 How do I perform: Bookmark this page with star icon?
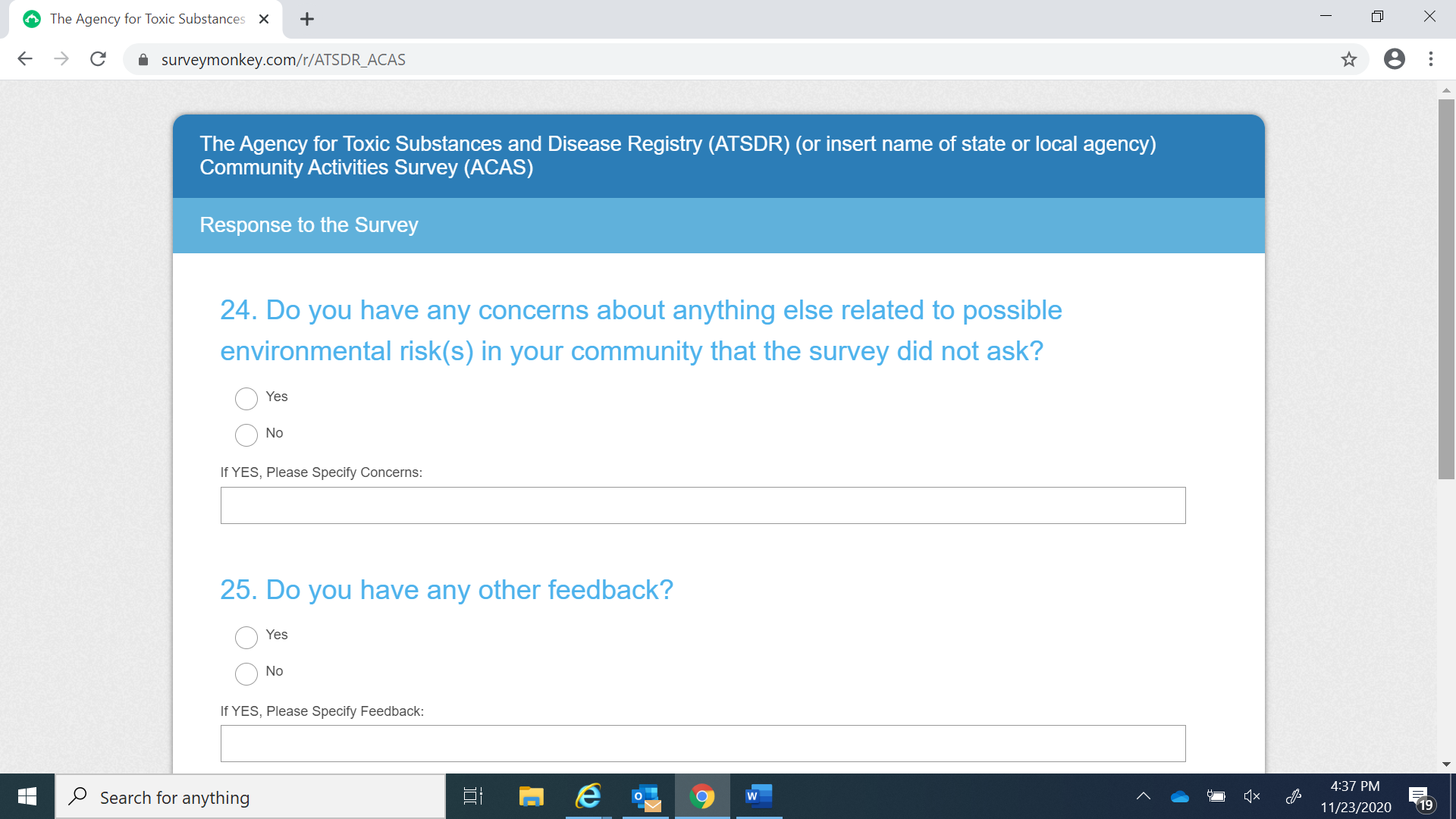[1348, 59]
